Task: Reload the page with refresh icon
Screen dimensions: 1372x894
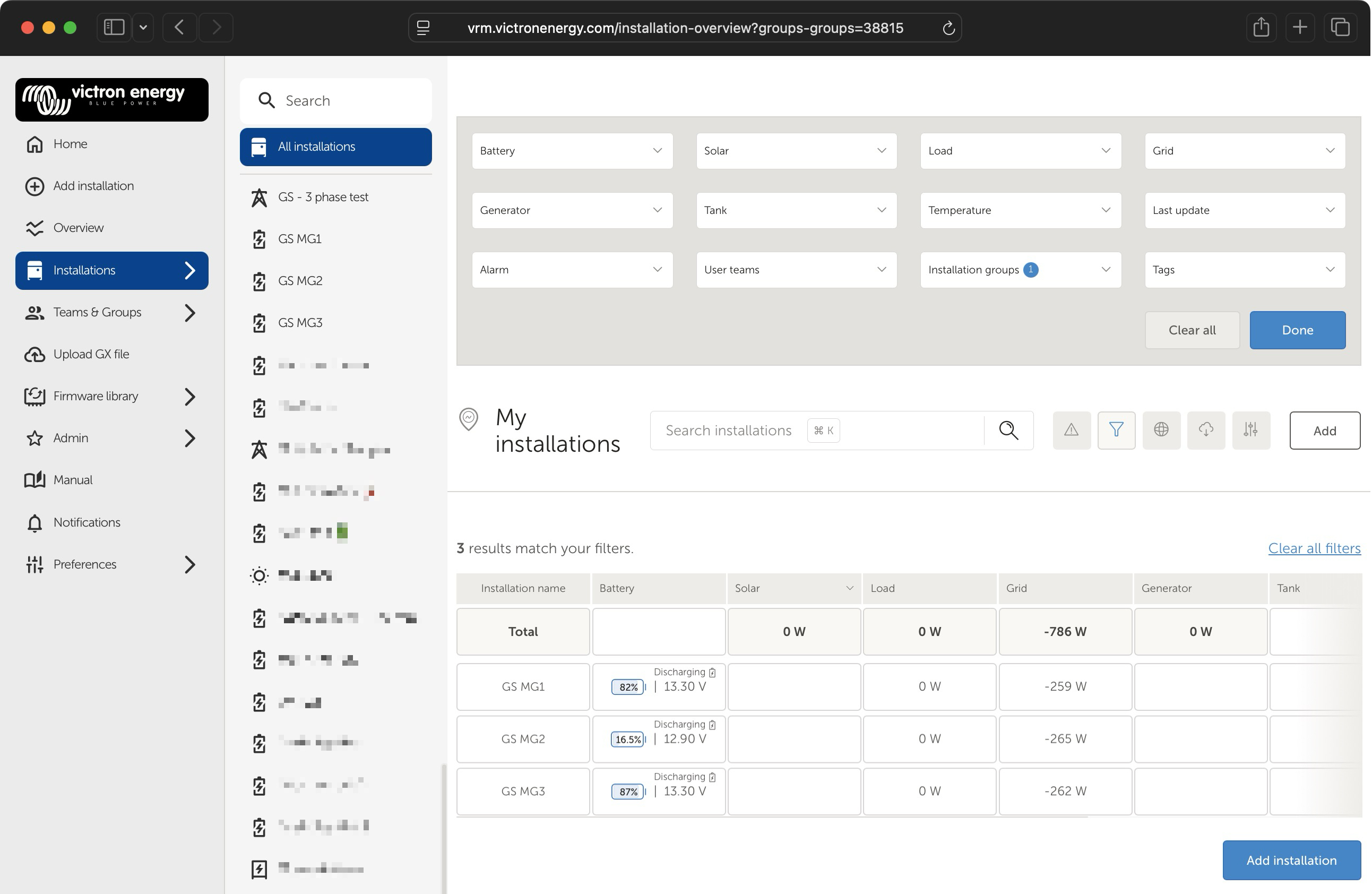Action: click(x=948, y=28)
